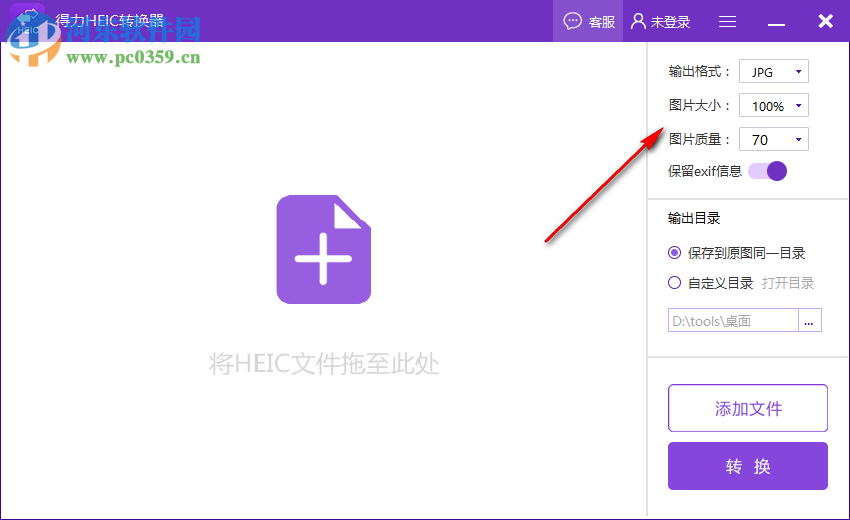Open the 图片质量 70 dropdown

click(774, 139)
